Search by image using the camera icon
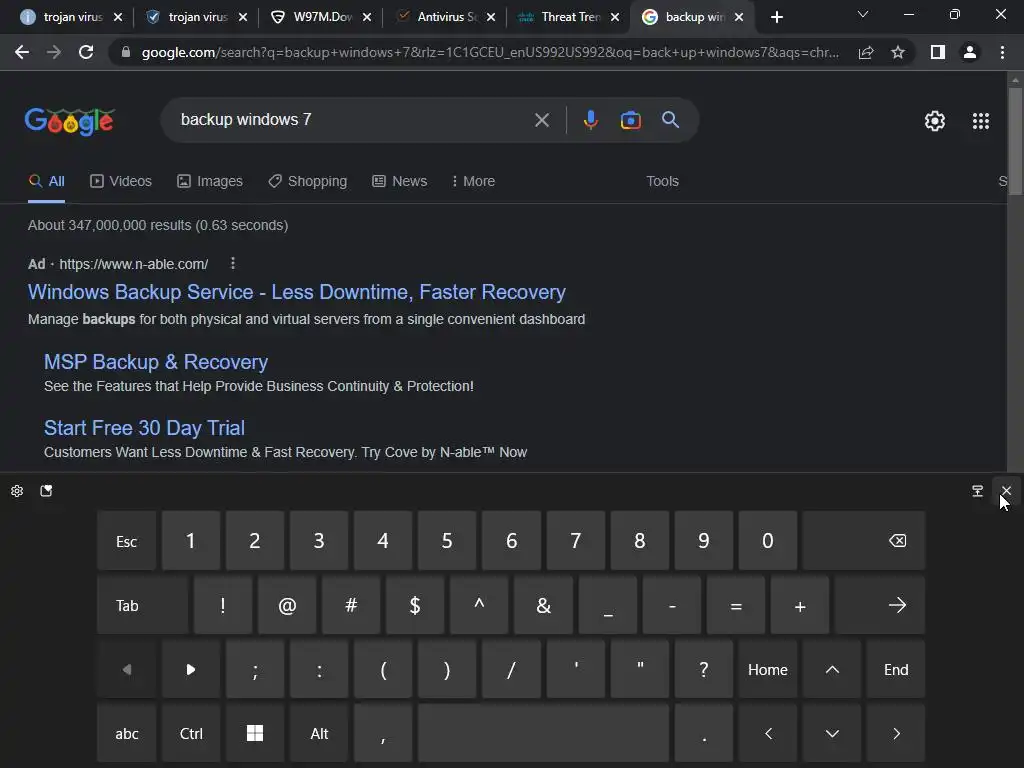1024x768 pixels. click(x=630, y=120)
